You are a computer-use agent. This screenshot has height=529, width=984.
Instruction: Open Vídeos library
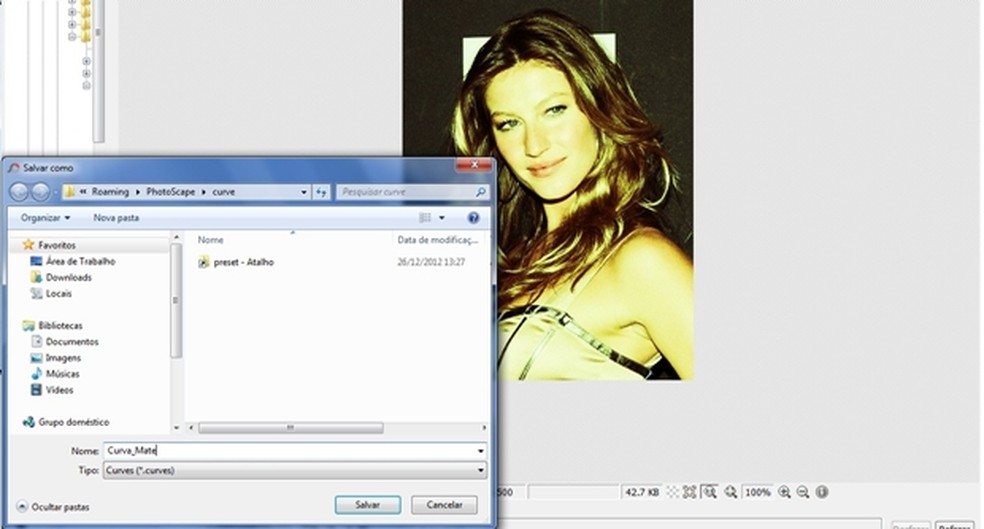point(59,390)
